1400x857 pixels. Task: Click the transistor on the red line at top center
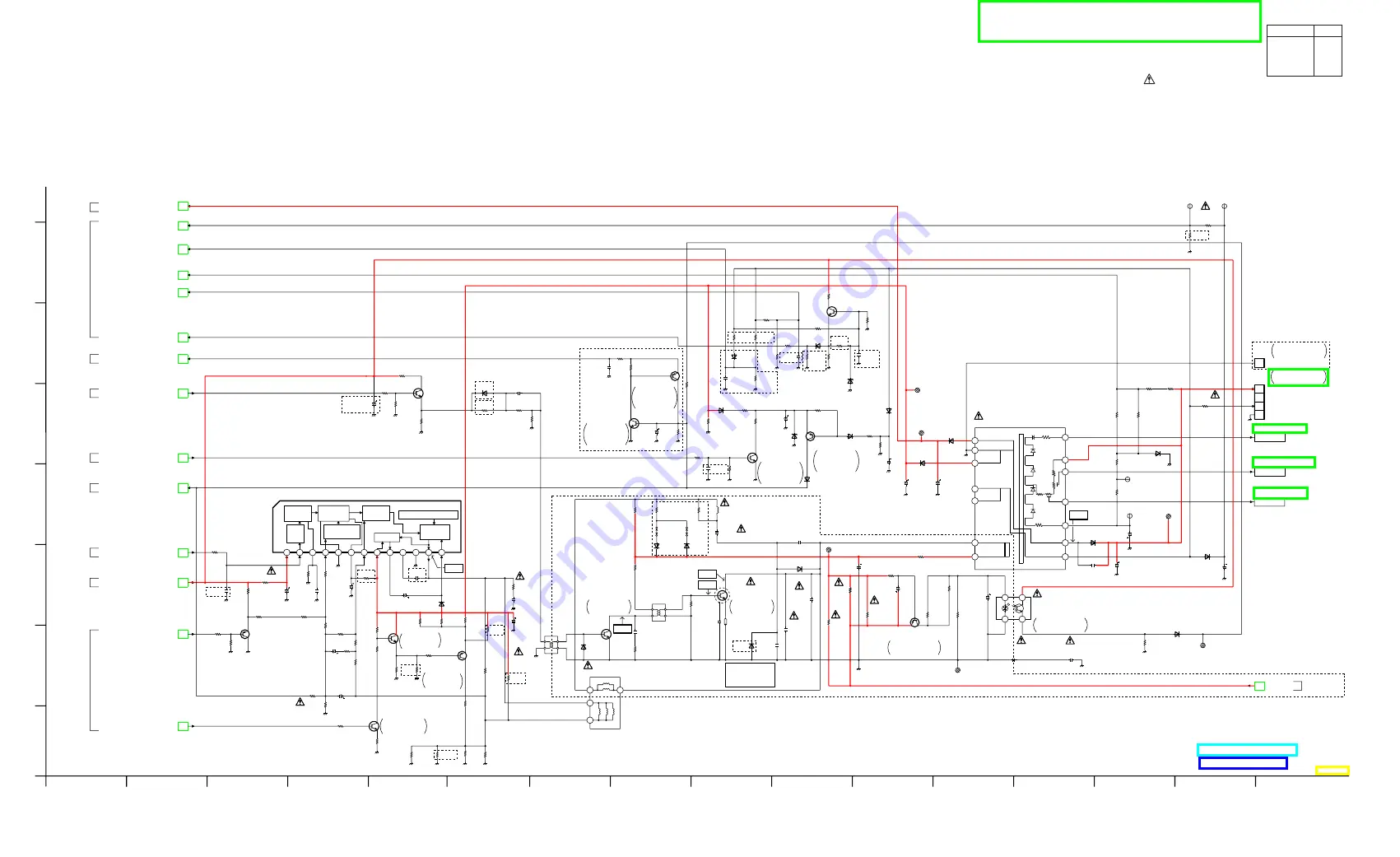831,311
